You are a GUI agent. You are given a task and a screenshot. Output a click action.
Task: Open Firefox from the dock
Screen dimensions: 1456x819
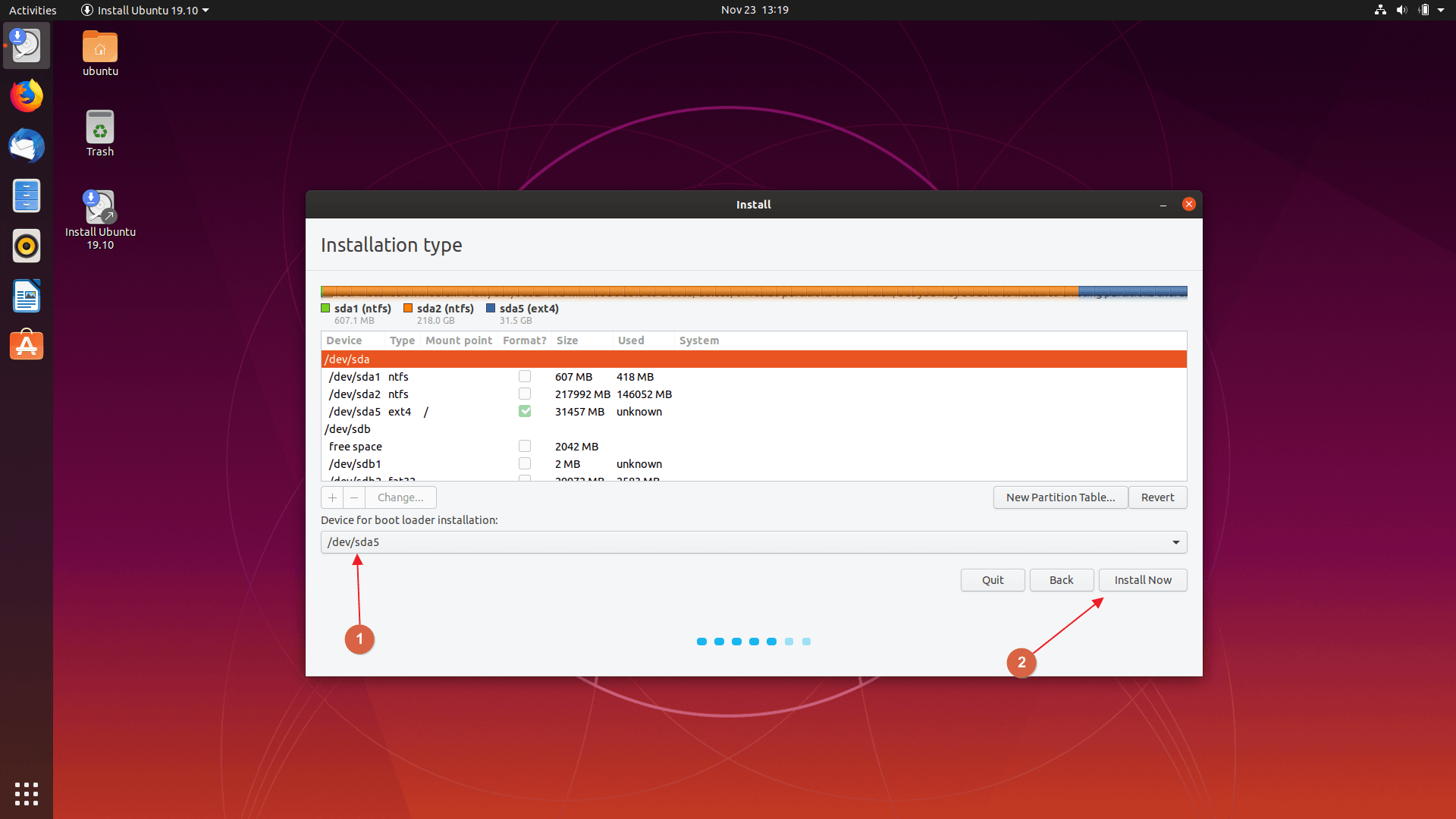[x=27, y=96]
